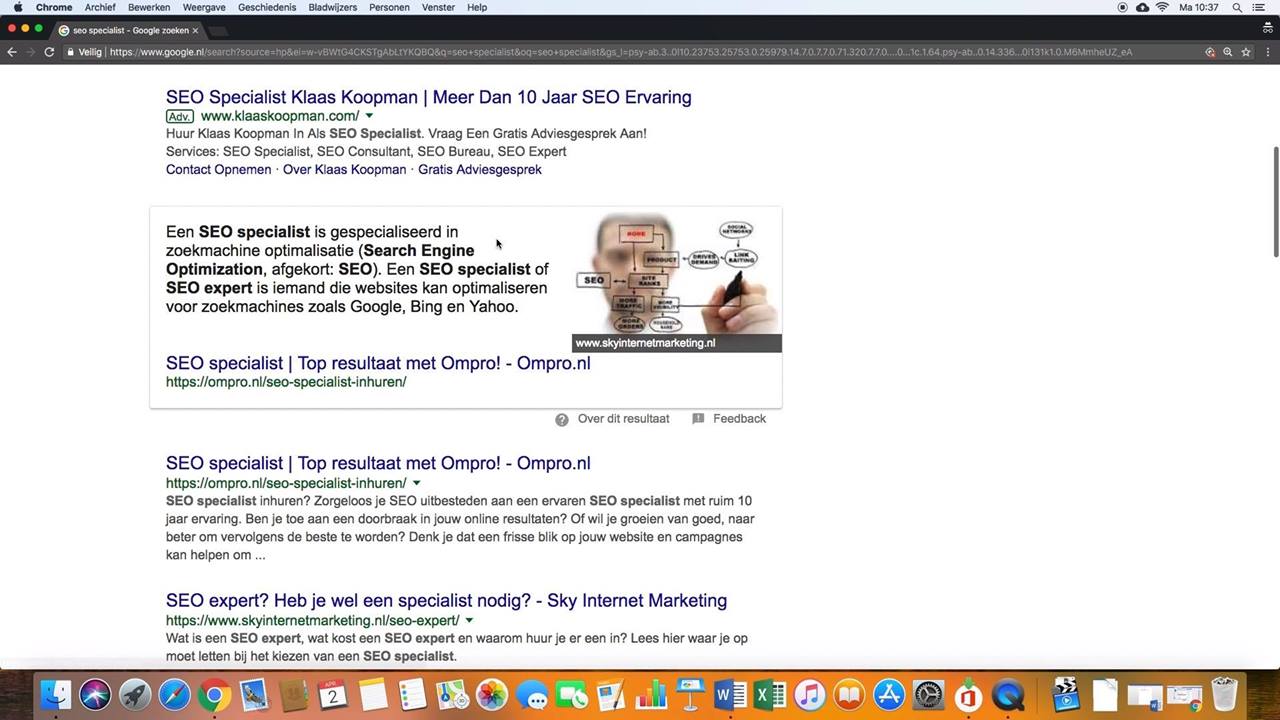Viewport: 1280px width, 720px height.
Task: Open iTunes from the Dock
Action: point(809,694)
